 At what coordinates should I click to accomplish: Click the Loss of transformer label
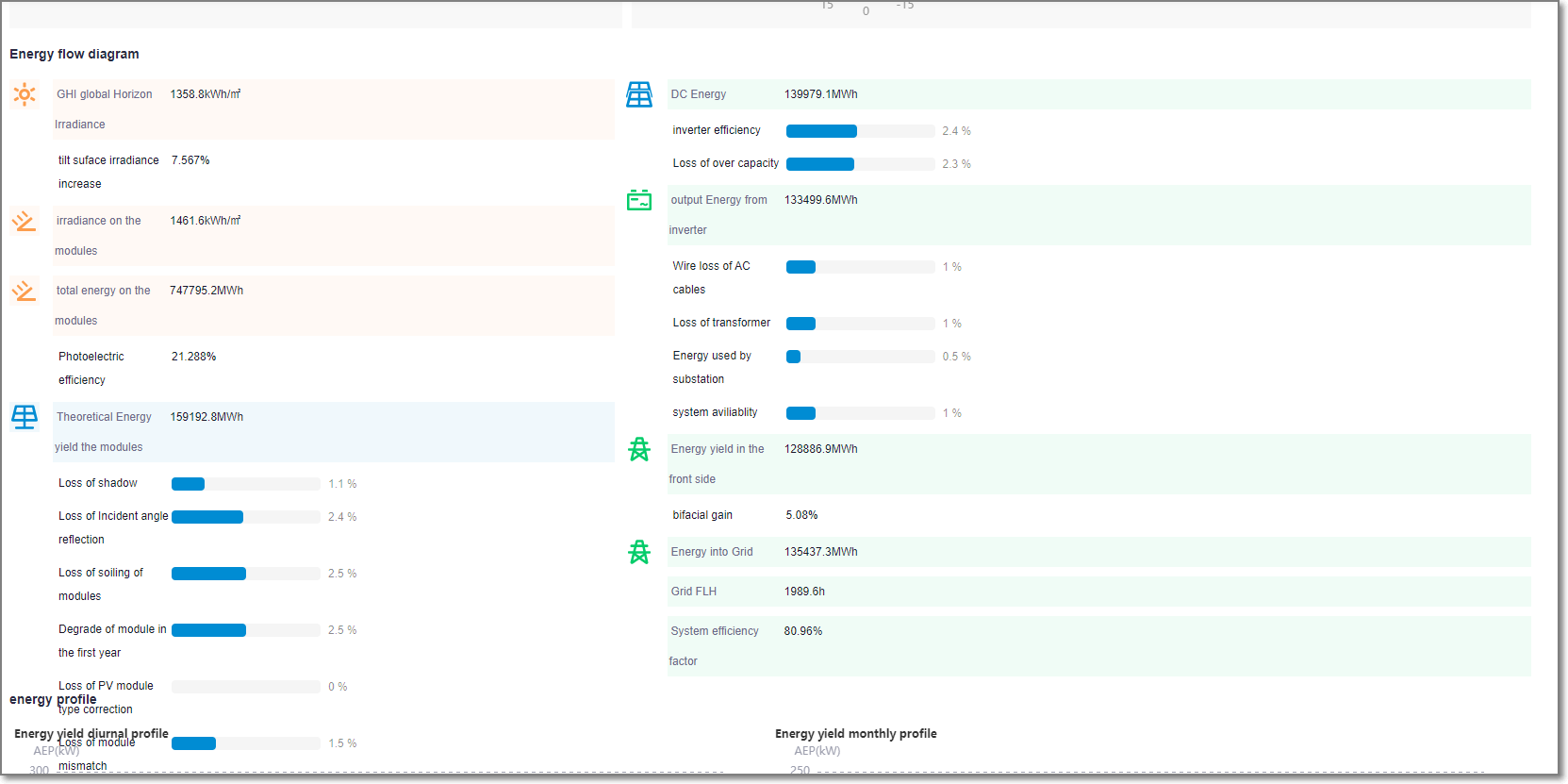721,323
